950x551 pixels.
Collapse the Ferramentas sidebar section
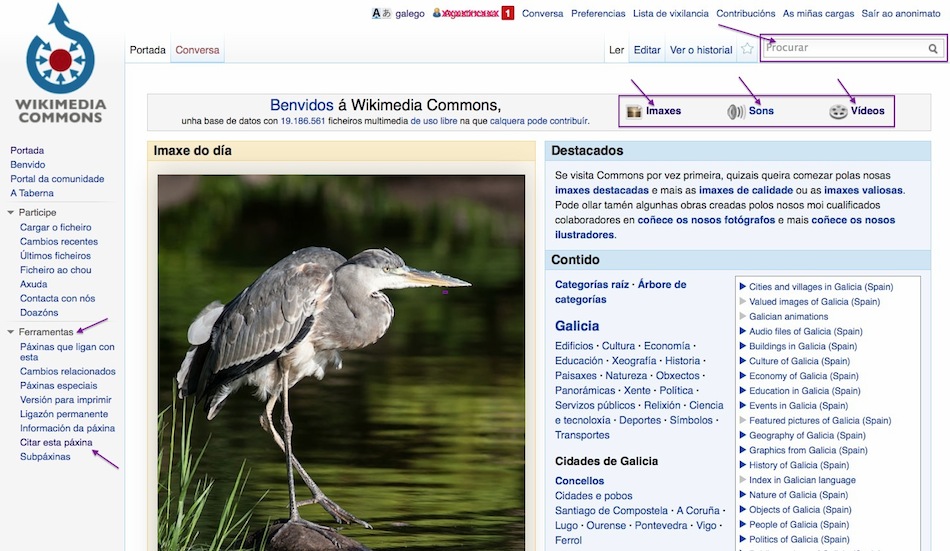pyautogui.click(x=11, y=332)
